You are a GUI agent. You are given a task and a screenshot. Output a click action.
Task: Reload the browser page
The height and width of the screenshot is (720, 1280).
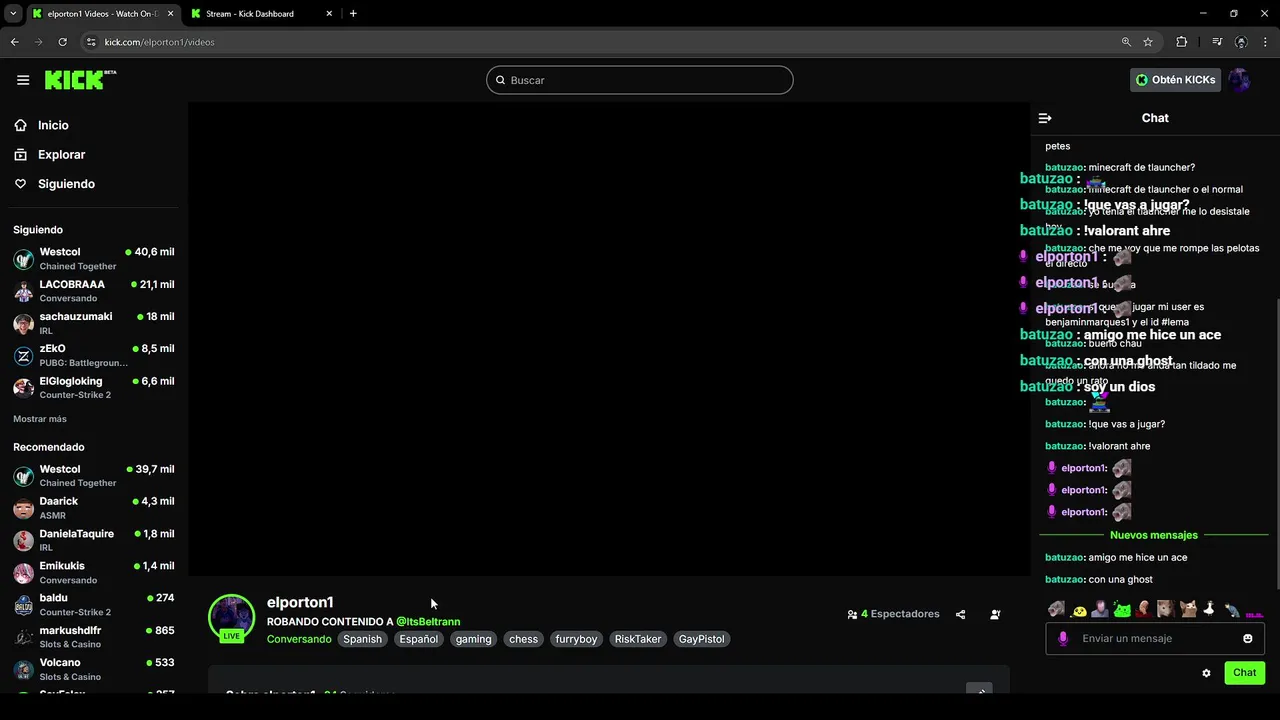(x=62, y=42)
